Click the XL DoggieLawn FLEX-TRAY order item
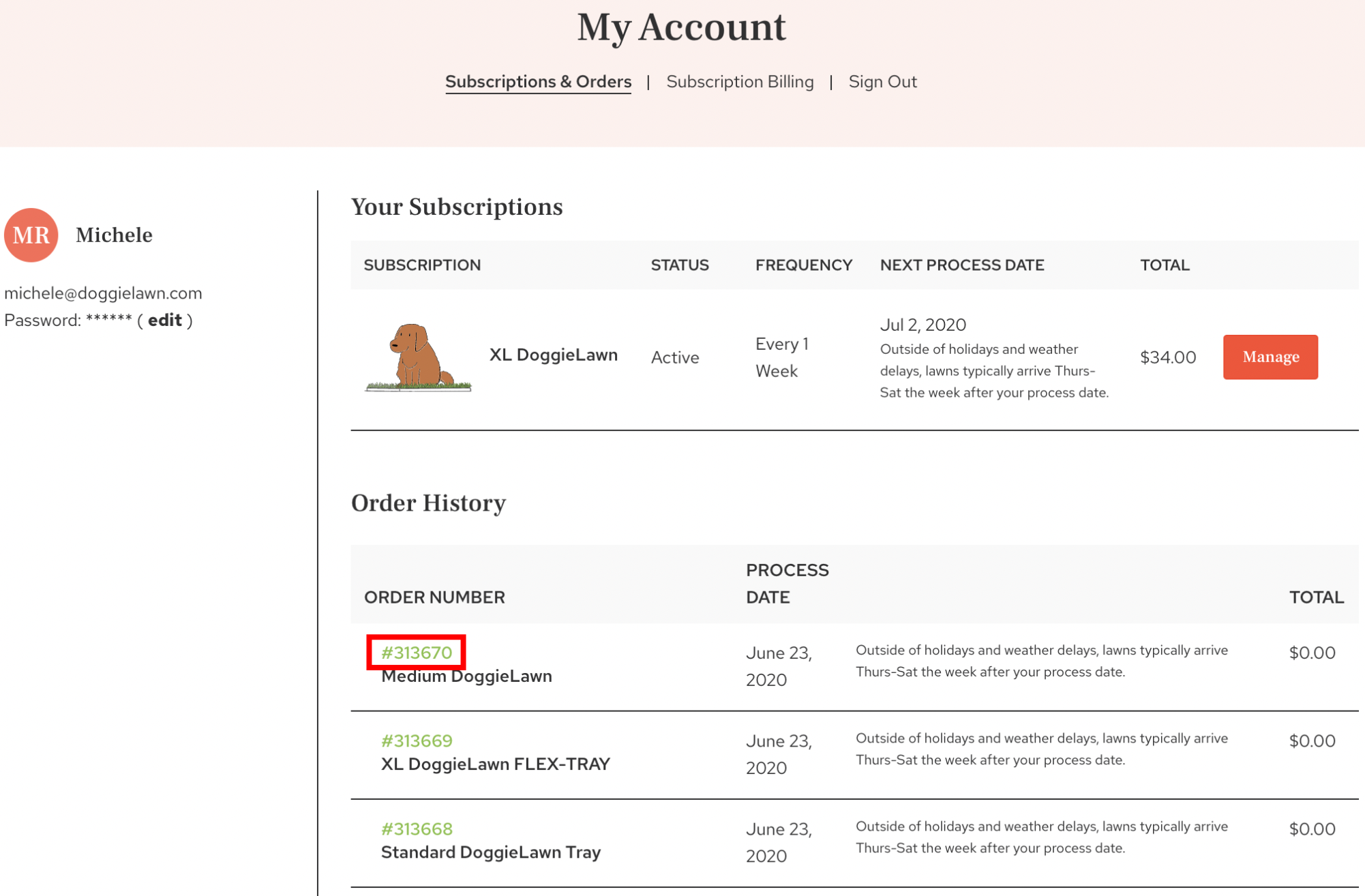 point(495,764)
